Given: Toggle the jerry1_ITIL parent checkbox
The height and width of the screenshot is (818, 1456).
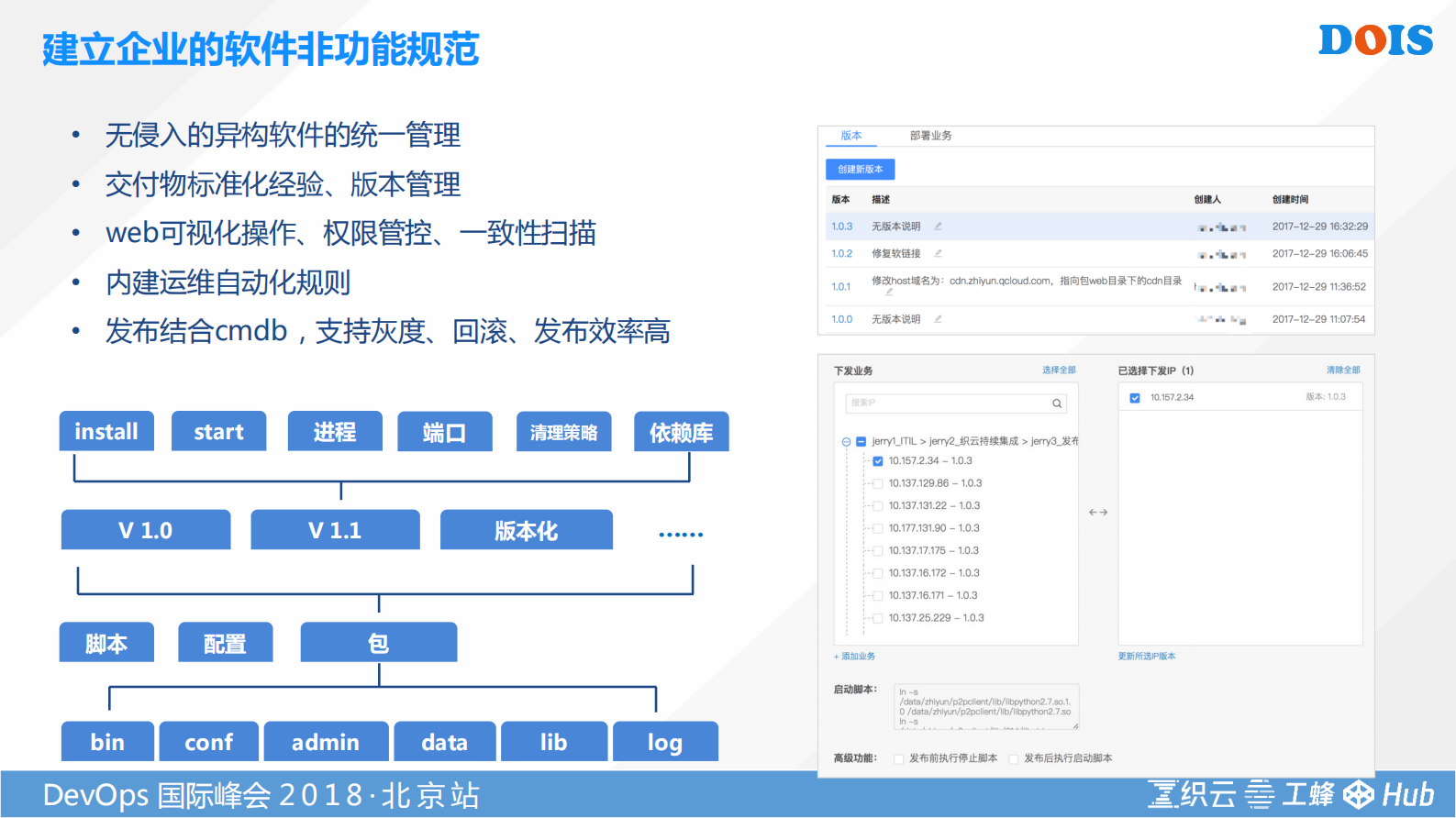Looking at the screenshot, I should (861, 441).
